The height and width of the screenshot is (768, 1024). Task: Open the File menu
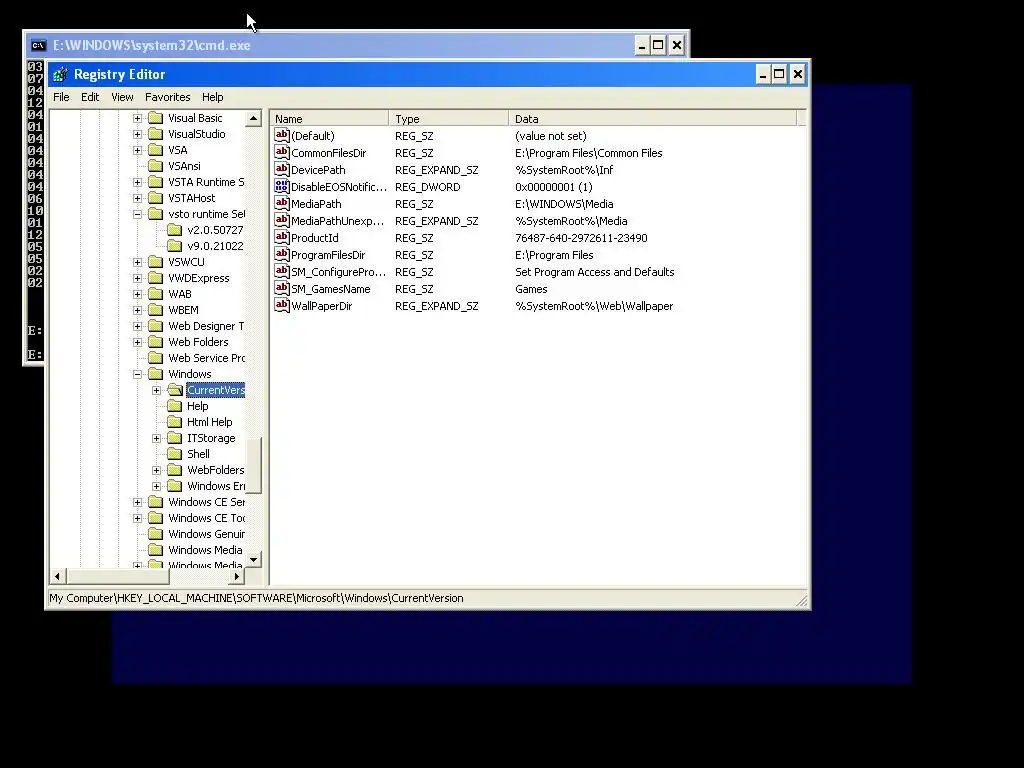point(61,97)
